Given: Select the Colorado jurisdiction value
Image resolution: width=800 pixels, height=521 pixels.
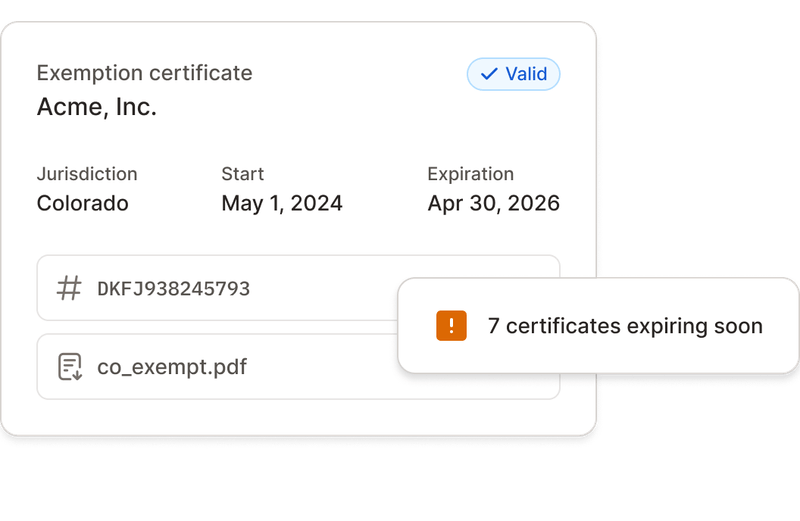Looking at the screenshot, I should tap(83, 203).
